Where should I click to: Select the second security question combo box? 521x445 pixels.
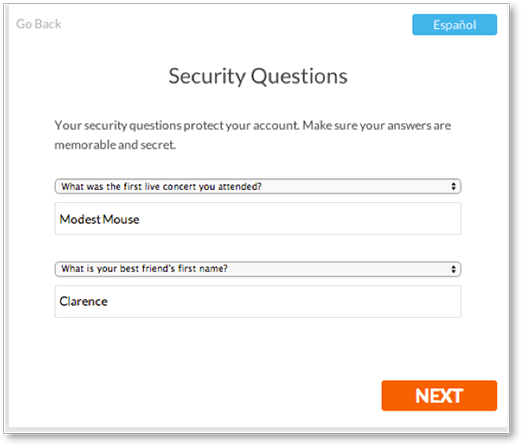pos(258,269)
